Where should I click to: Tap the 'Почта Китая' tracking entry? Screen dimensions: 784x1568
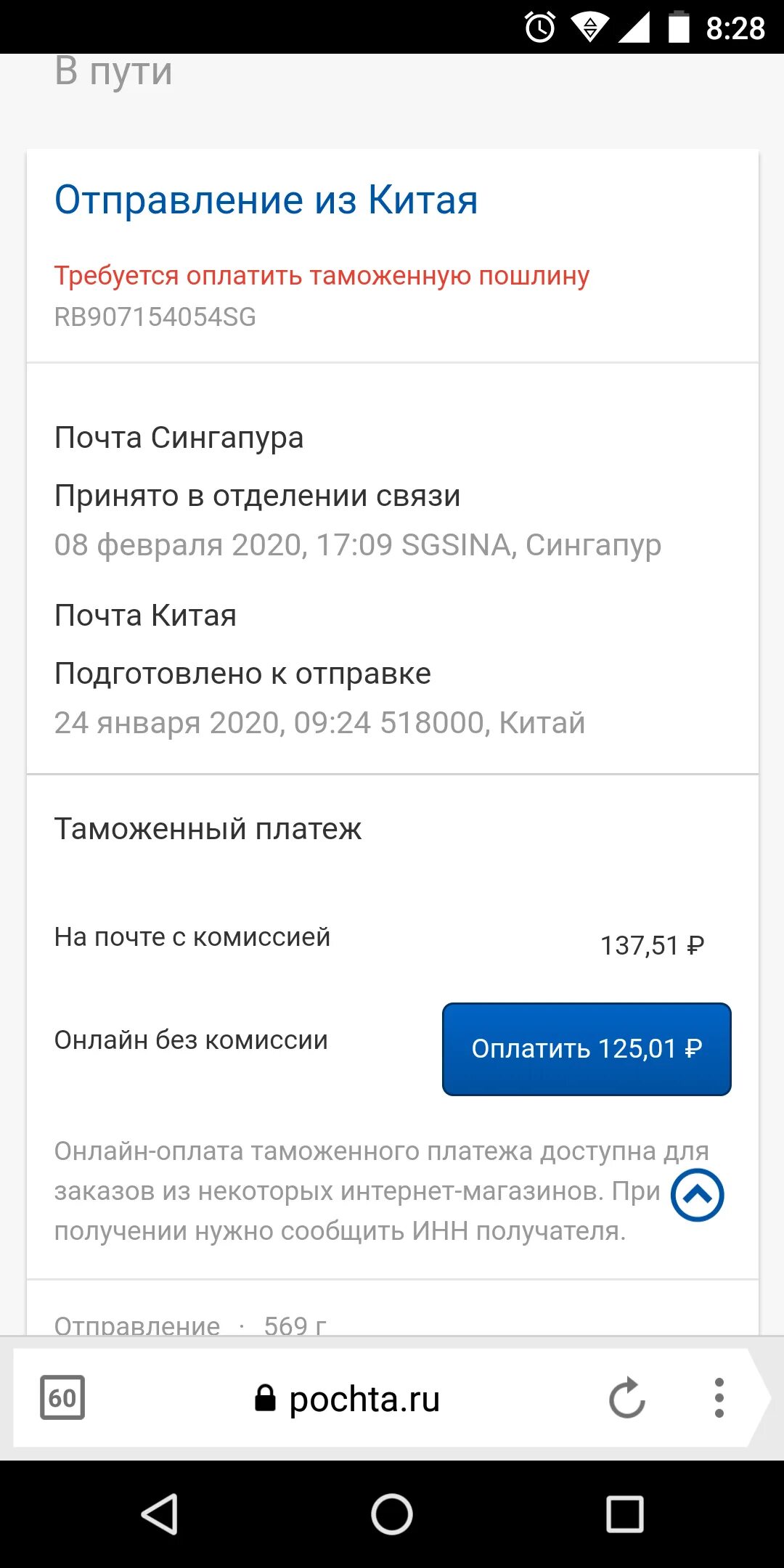145,616
